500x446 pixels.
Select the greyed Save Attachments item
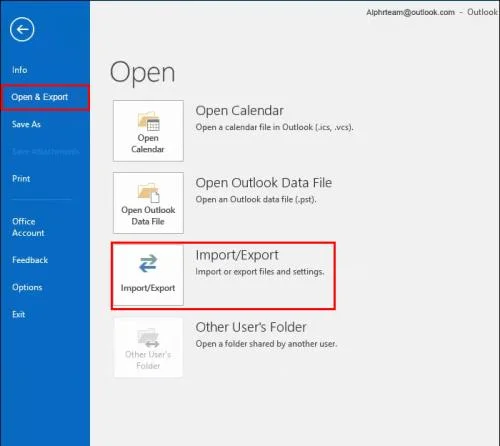(x=45, y=152)
